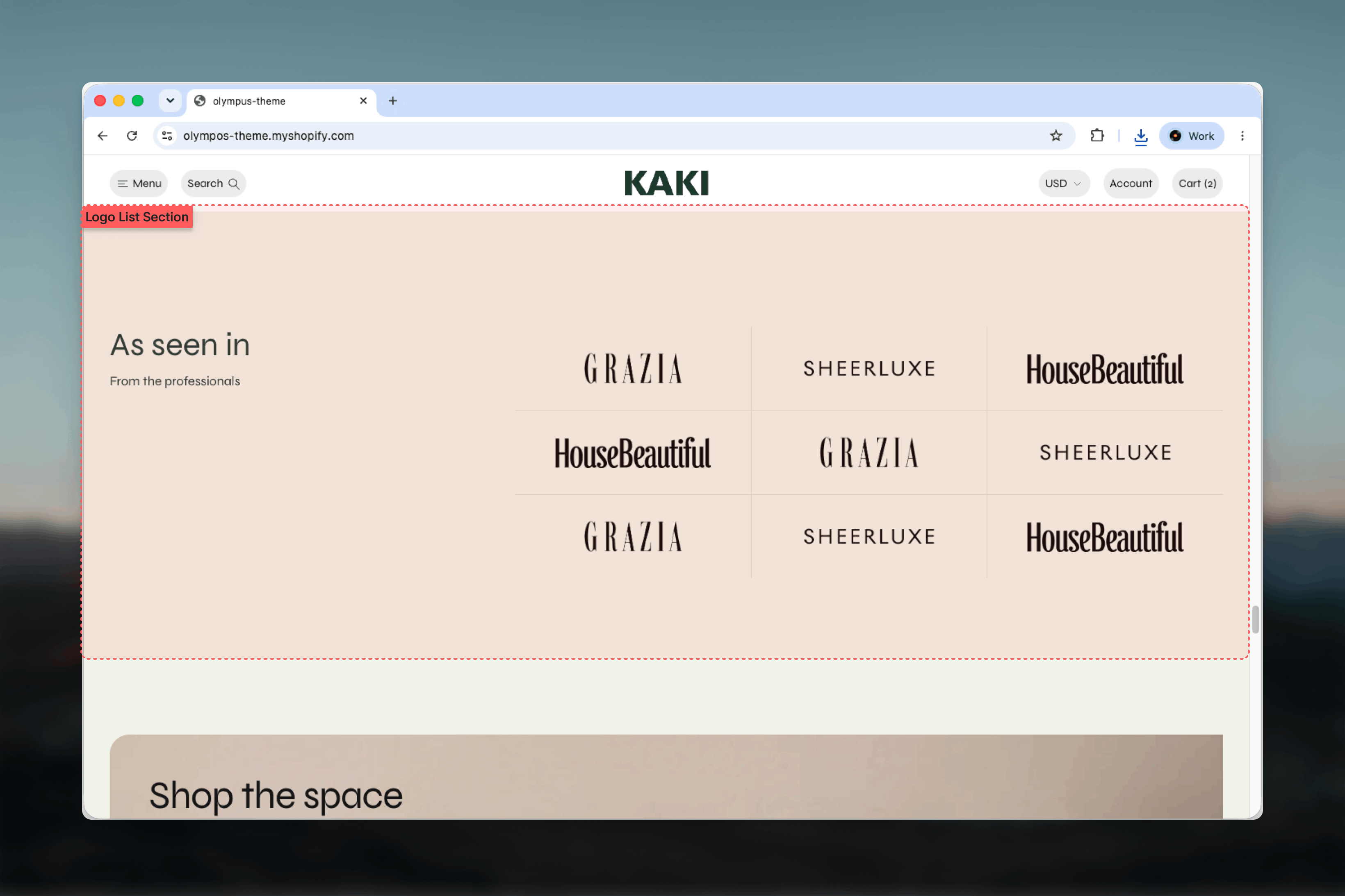Open Chrome three-dot menu
Image resolution: width=1345 pixels, height=896 pixels.
coord(1242,135)
